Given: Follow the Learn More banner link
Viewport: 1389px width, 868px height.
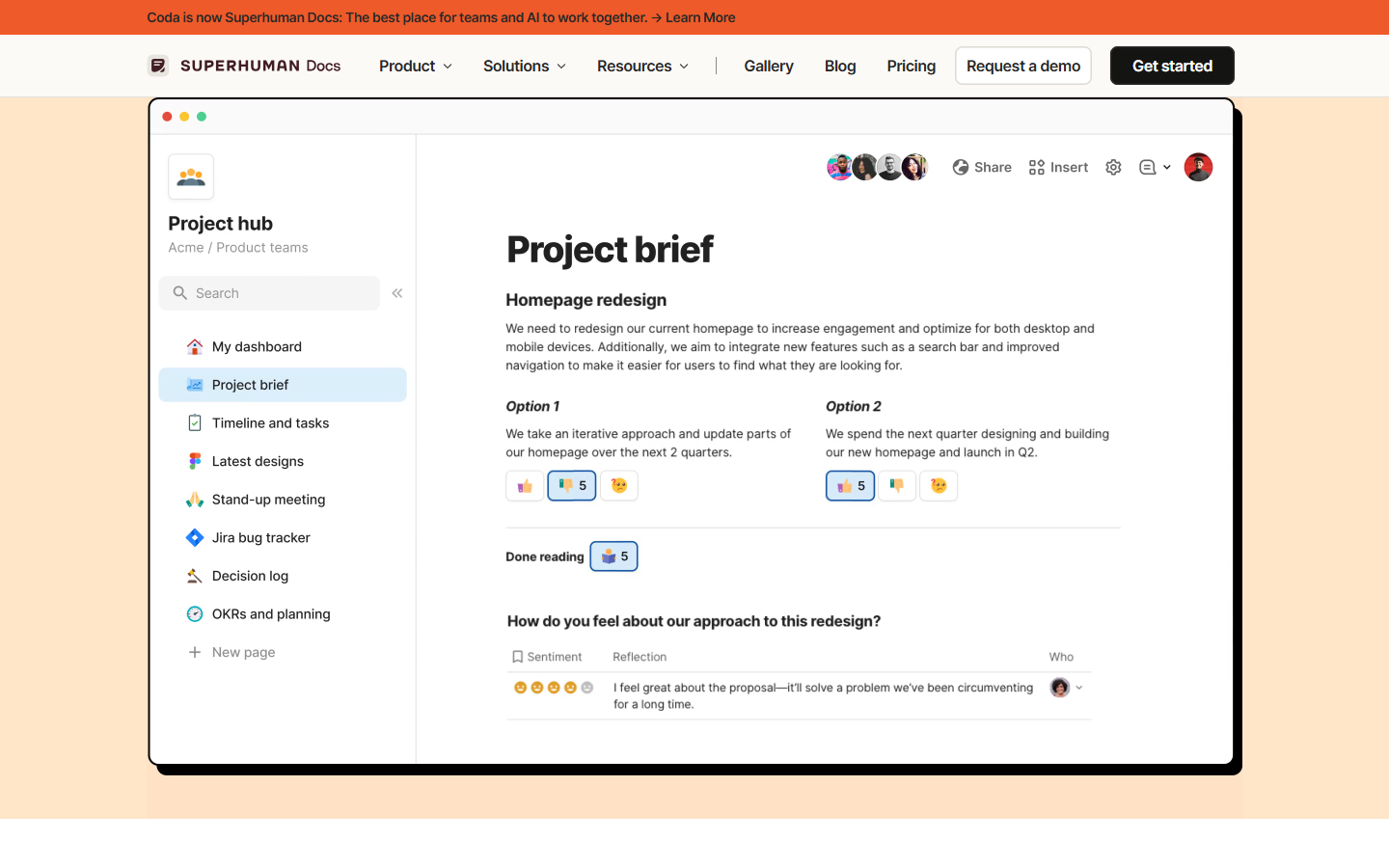Looking at the screenshot, I should point(700,17).
